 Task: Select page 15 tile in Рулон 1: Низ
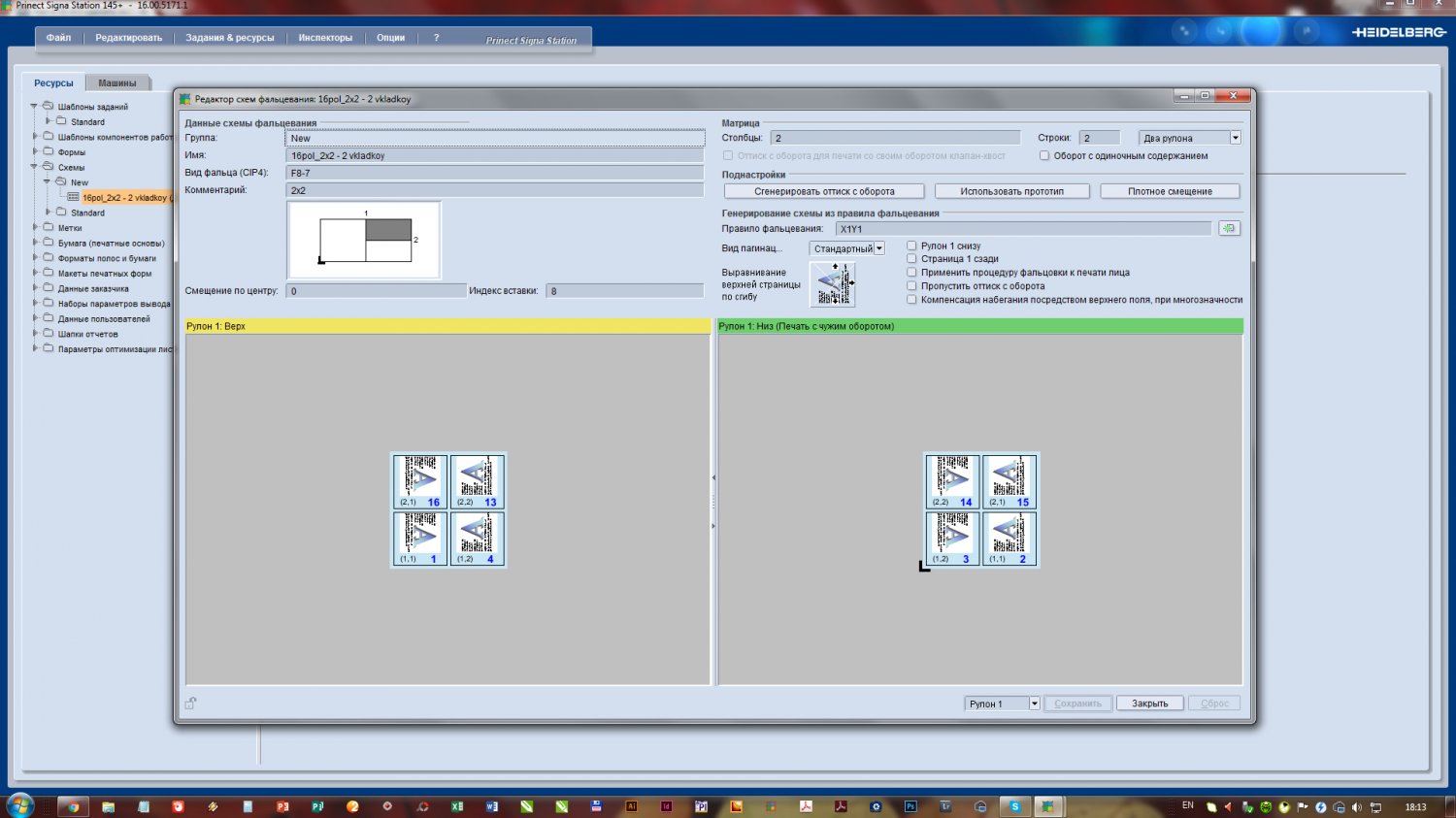coord(1009,481)
